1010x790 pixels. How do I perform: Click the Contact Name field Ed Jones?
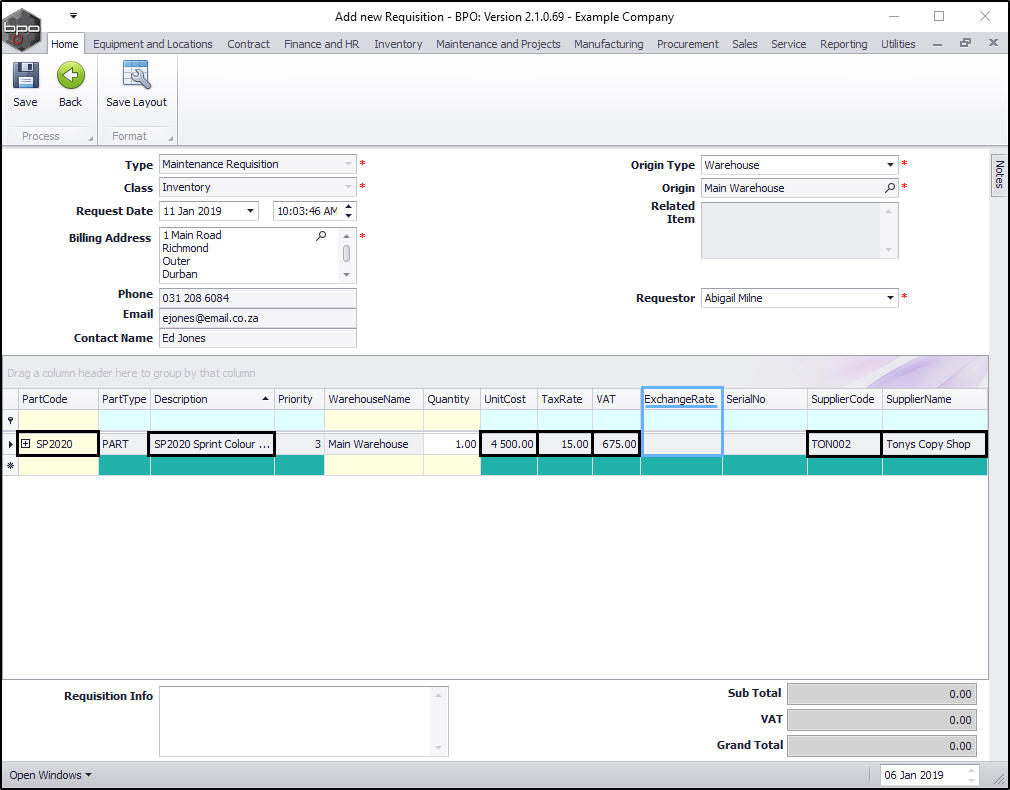(258, 338)
